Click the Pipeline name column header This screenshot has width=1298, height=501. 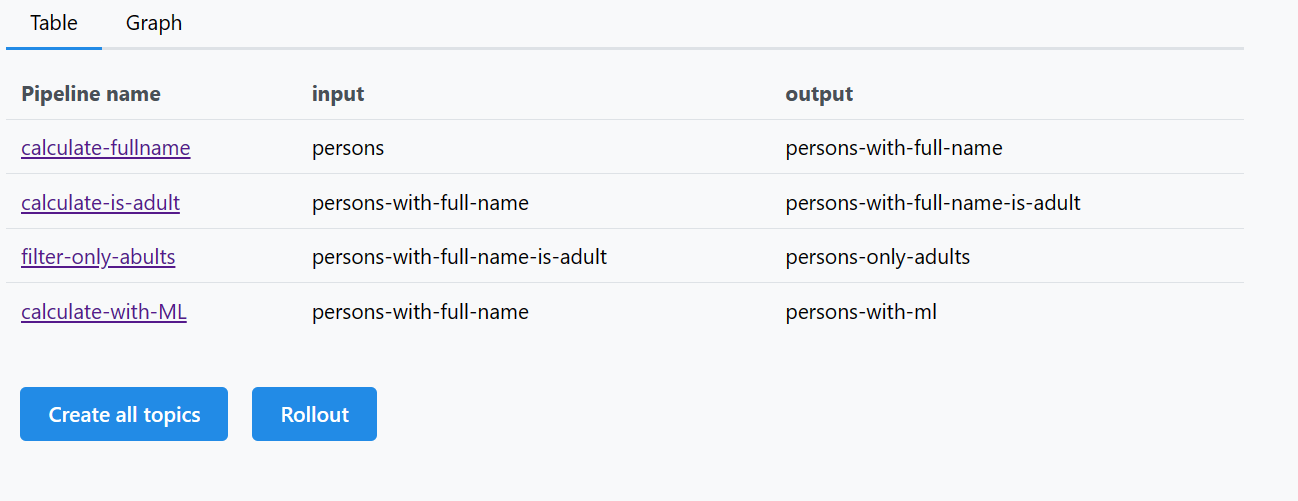tap(91, 94)
